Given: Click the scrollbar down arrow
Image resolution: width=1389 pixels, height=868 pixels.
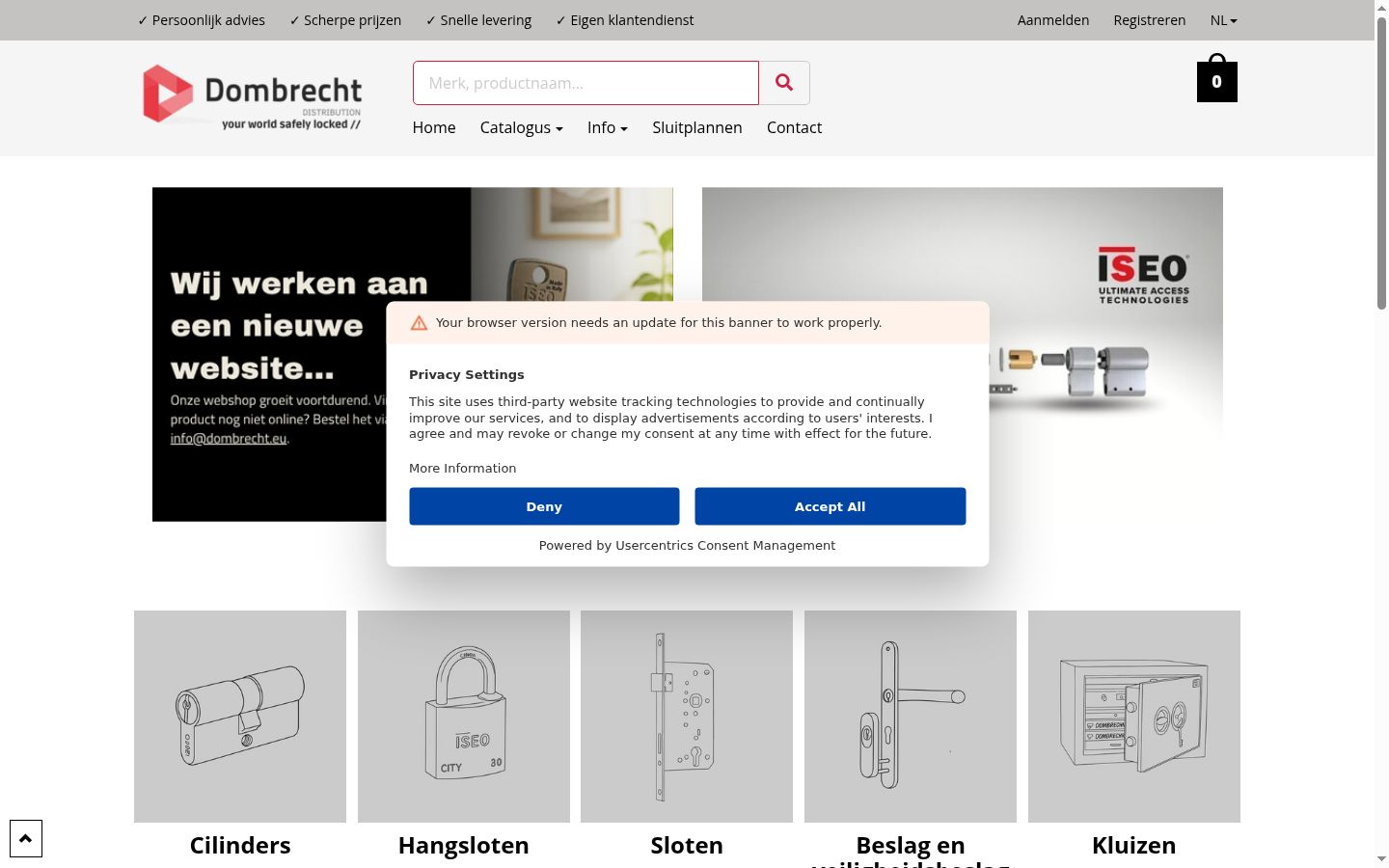Looking at the screenshot, I should click(x=1381, y=859).
